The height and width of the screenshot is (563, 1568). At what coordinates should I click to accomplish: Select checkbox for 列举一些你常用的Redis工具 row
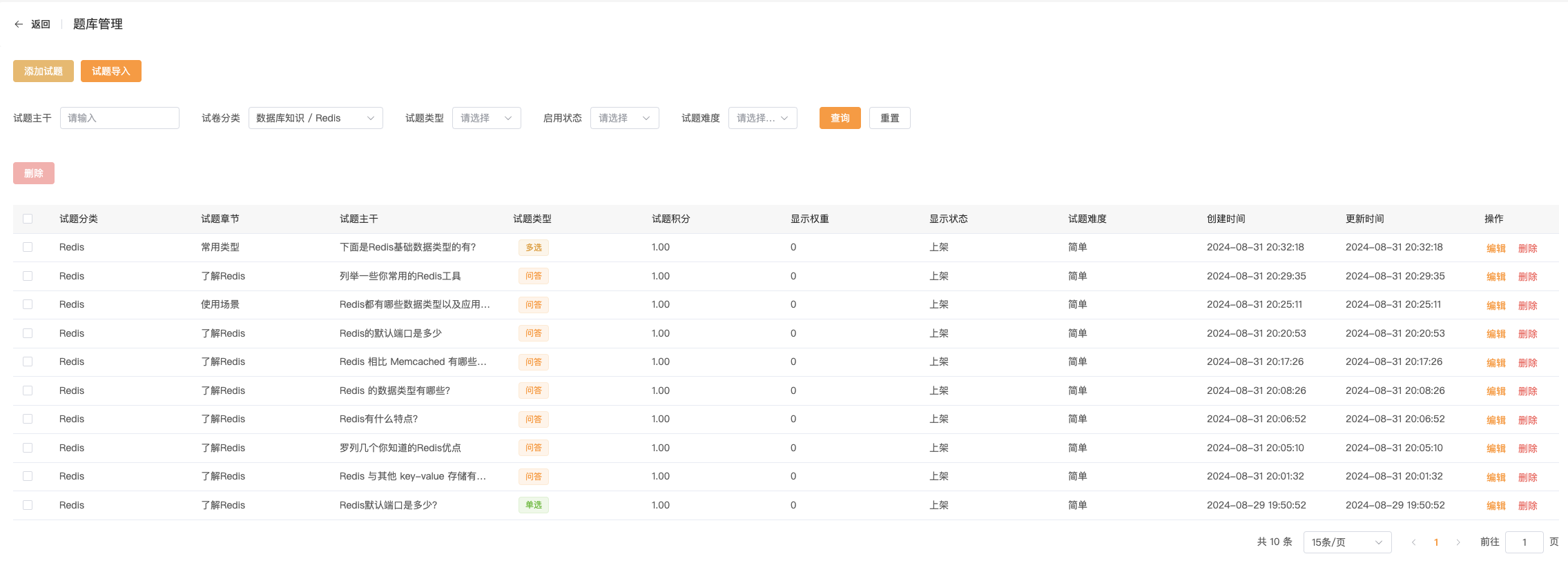pyautogui.click(x=28, y=276)
